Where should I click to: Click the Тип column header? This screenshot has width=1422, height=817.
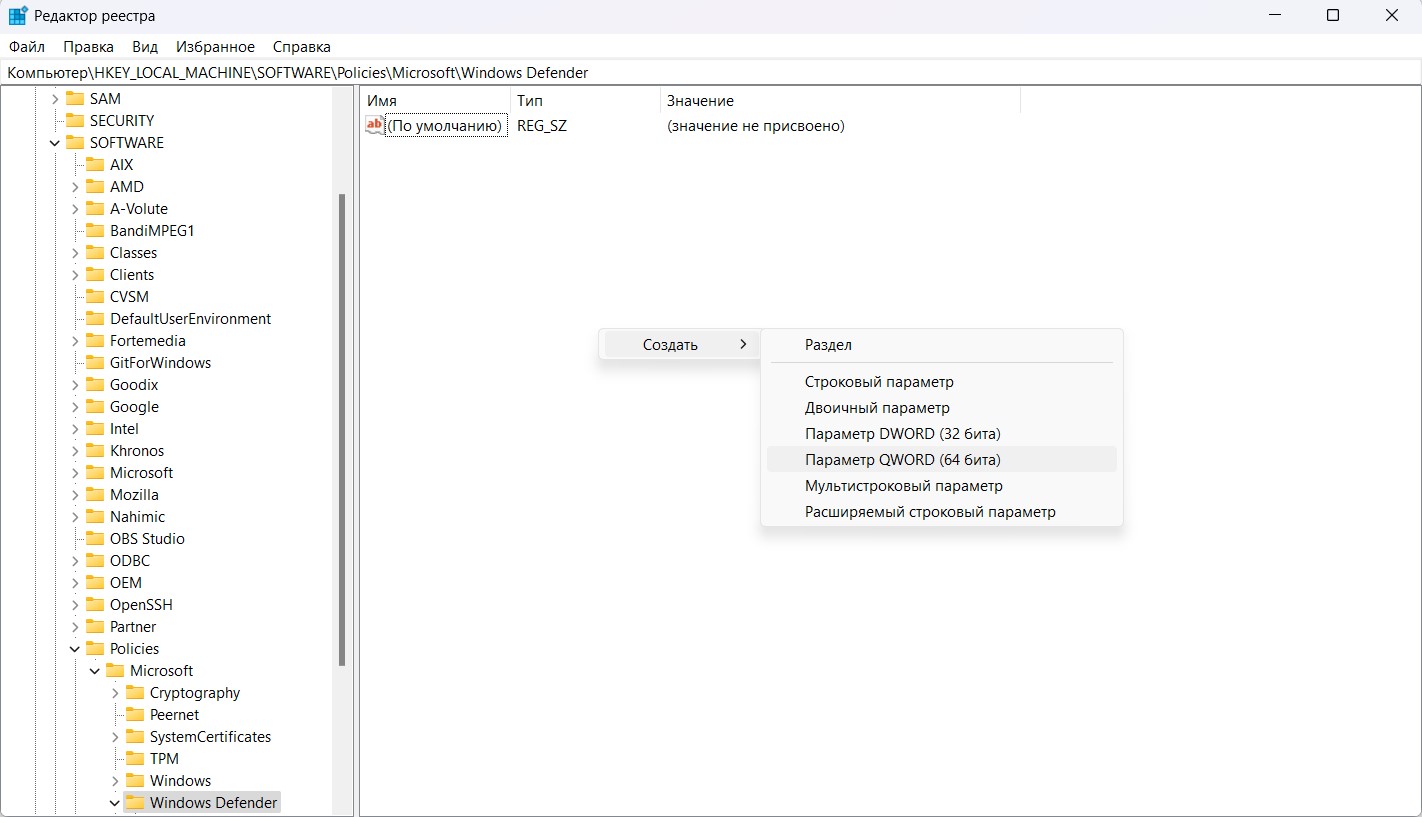coord(585,100)
